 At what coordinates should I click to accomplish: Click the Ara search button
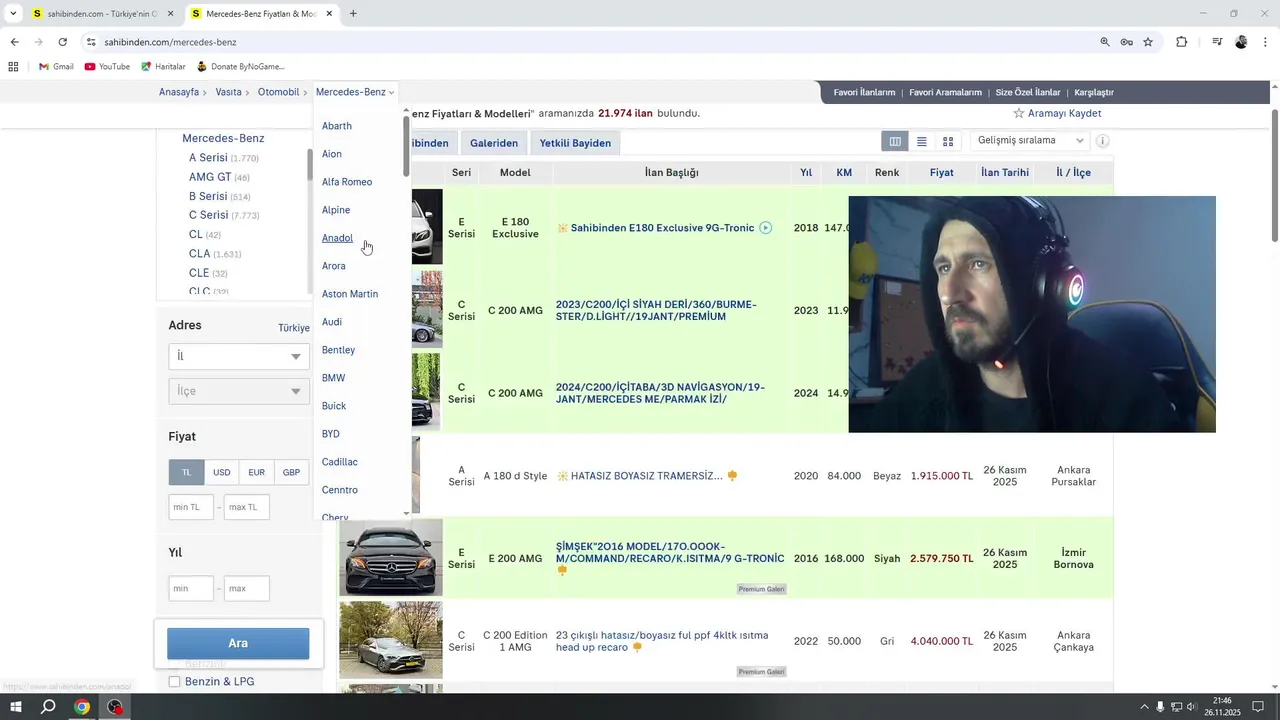click(238, 643)
